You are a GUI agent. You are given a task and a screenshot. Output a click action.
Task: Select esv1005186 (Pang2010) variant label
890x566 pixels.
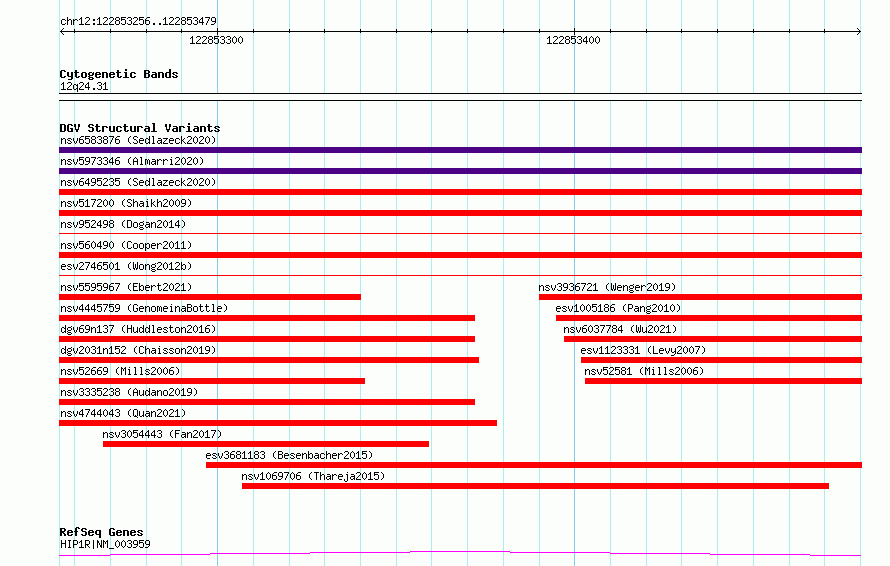[x=618, y=308]
